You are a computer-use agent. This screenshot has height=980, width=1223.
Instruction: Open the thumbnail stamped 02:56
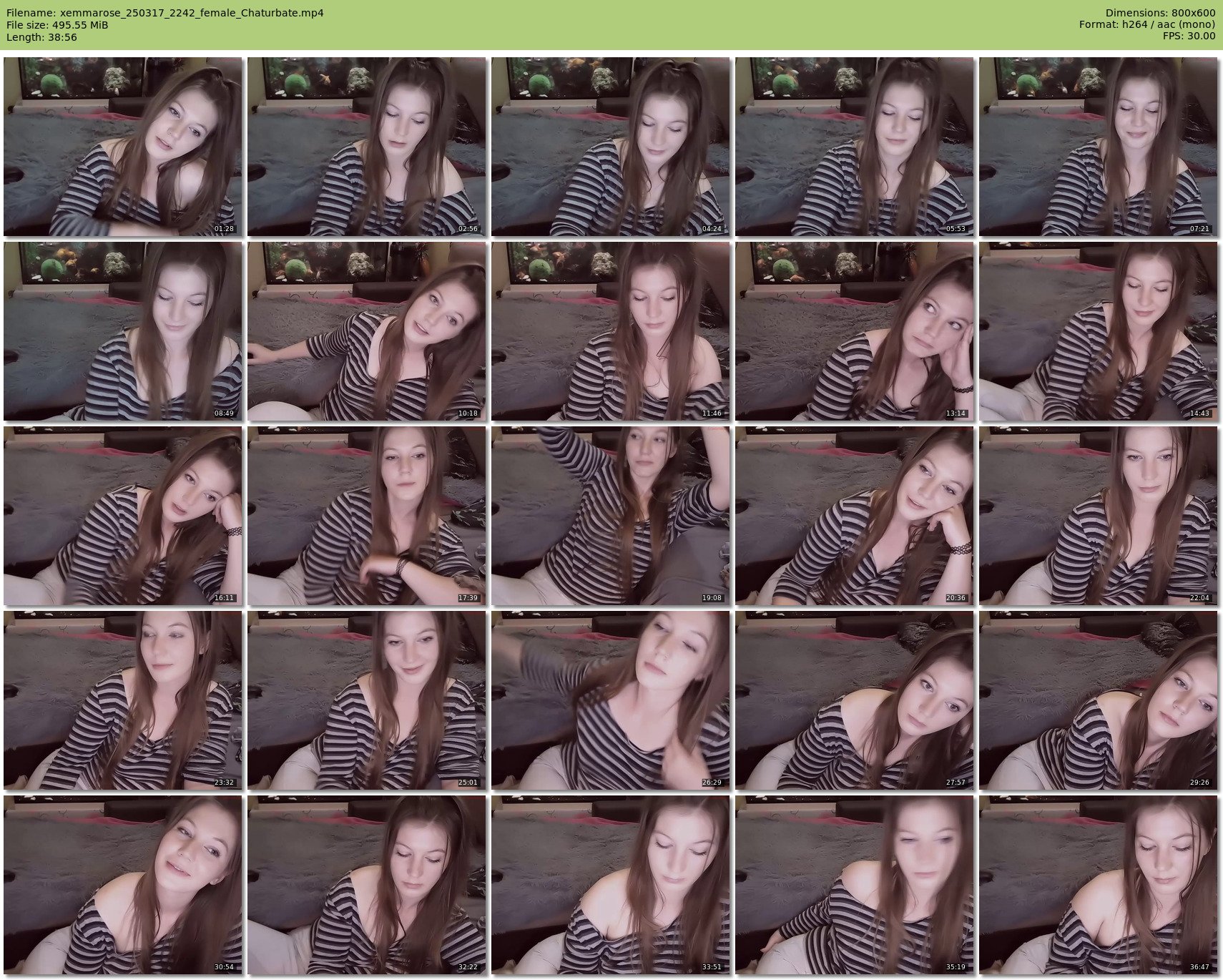pos(367,147)
